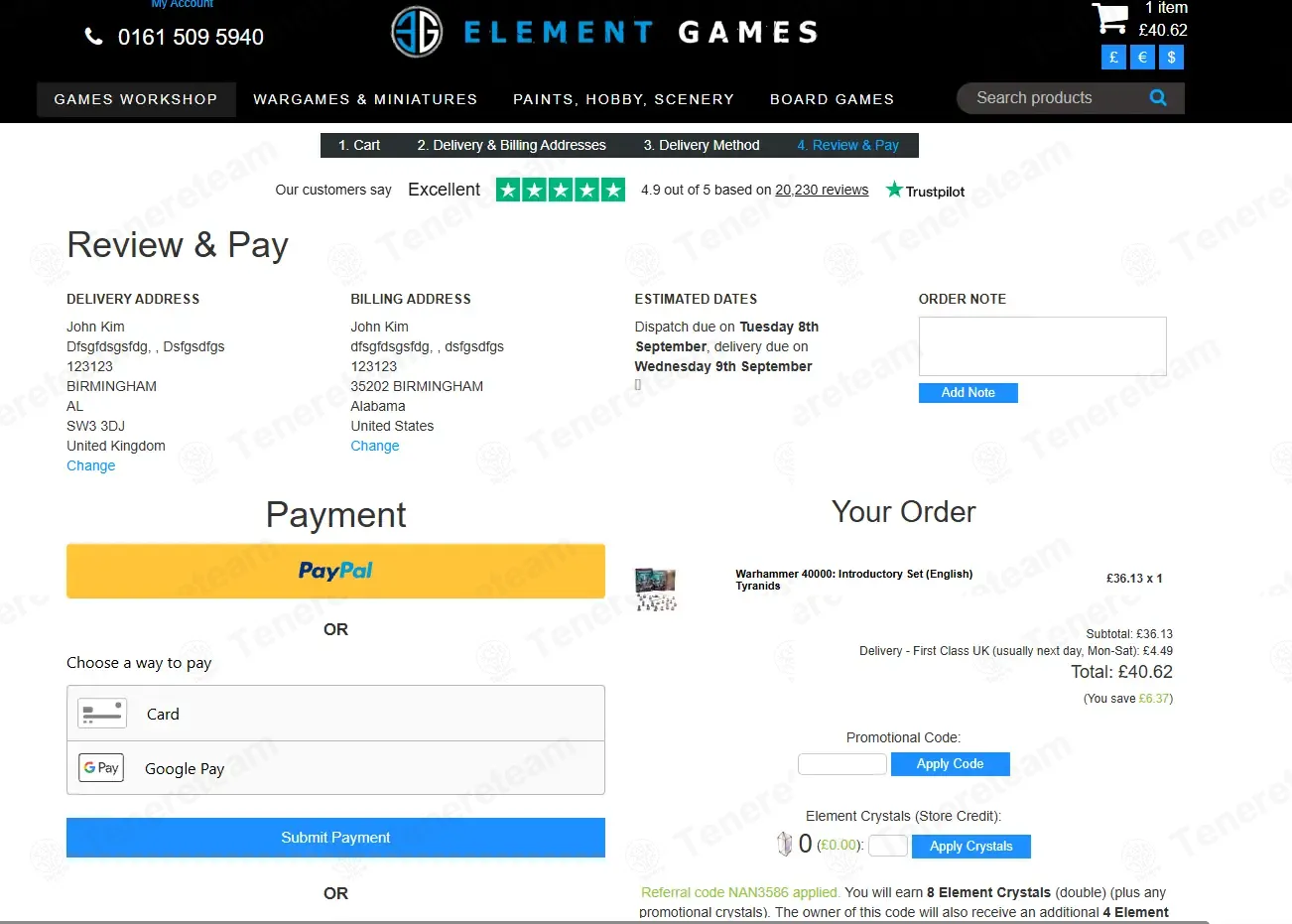1292x924 pixels.
Task: Pay with the PayPal button
Action: 335,571
